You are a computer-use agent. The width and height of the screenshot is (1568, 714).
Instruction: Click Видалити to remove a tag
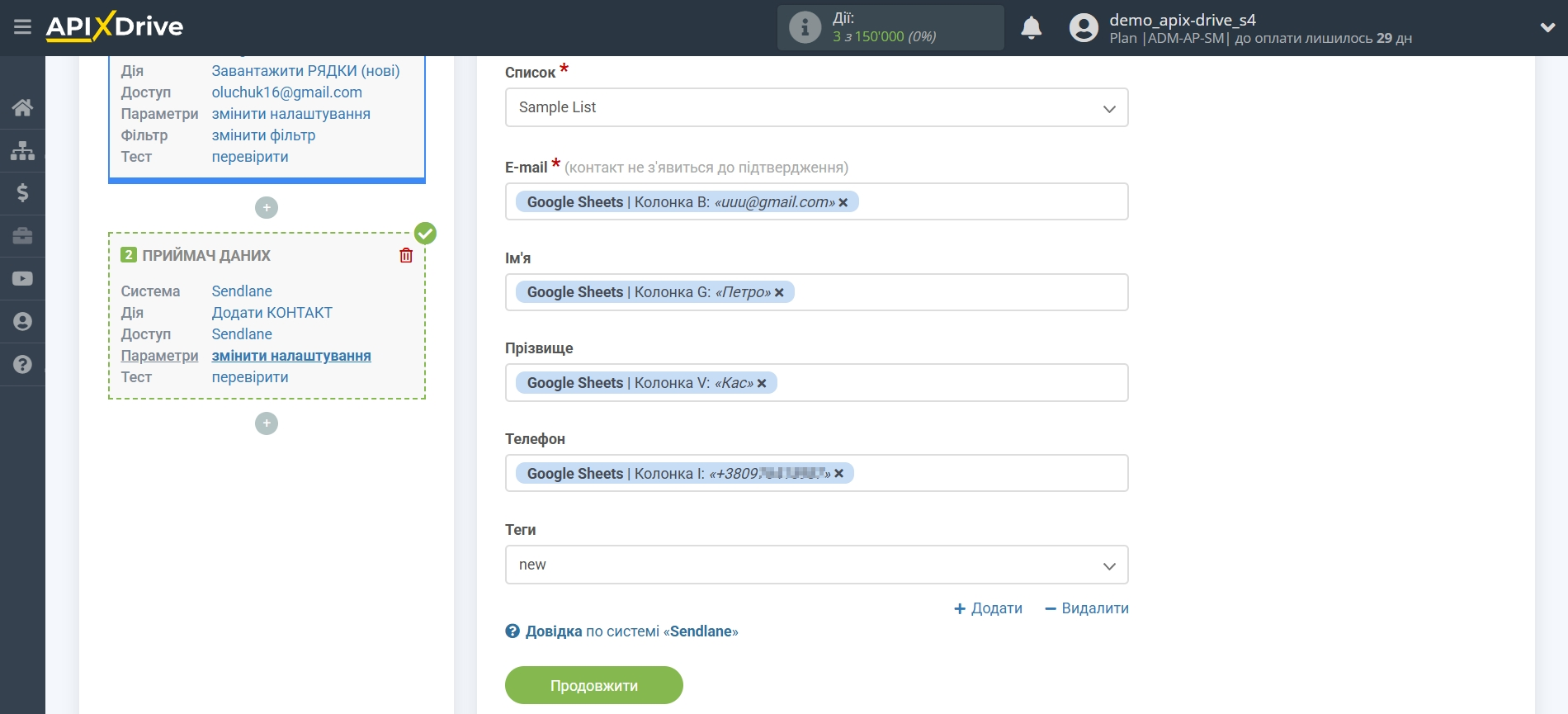[1086, 608]
